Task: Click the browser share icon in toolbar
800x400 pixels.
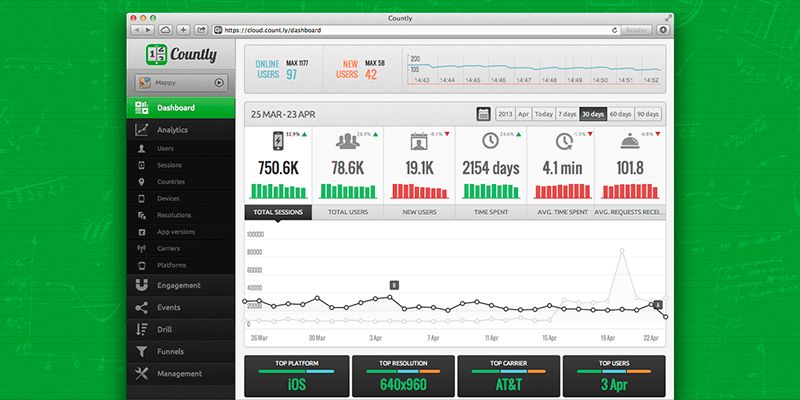Action: point(201,30)
